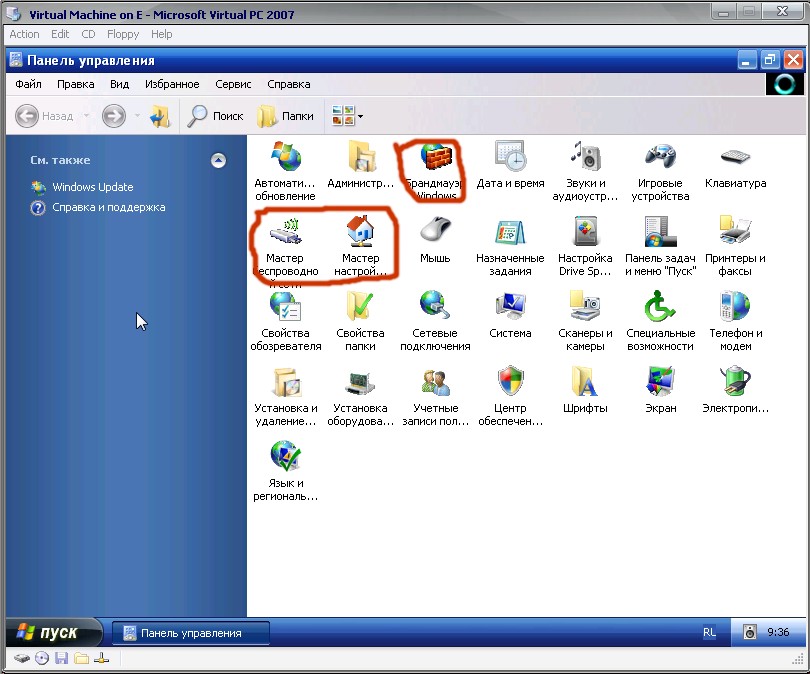
Task: Collapse the См. также side panel
Action: tap(219, 161)
